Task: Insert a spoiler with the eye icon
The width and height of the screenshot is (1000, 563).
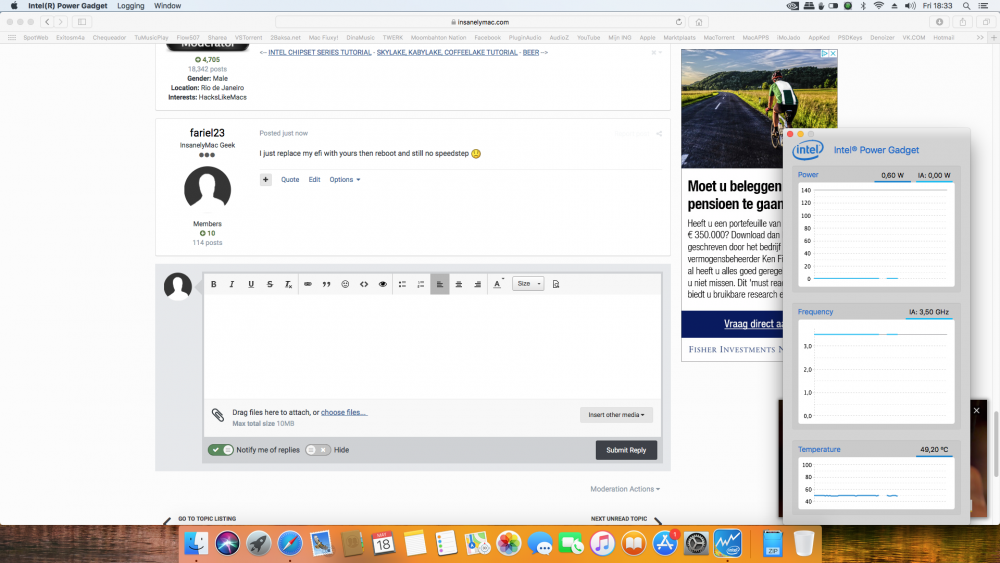Action: tap(383, 284)
